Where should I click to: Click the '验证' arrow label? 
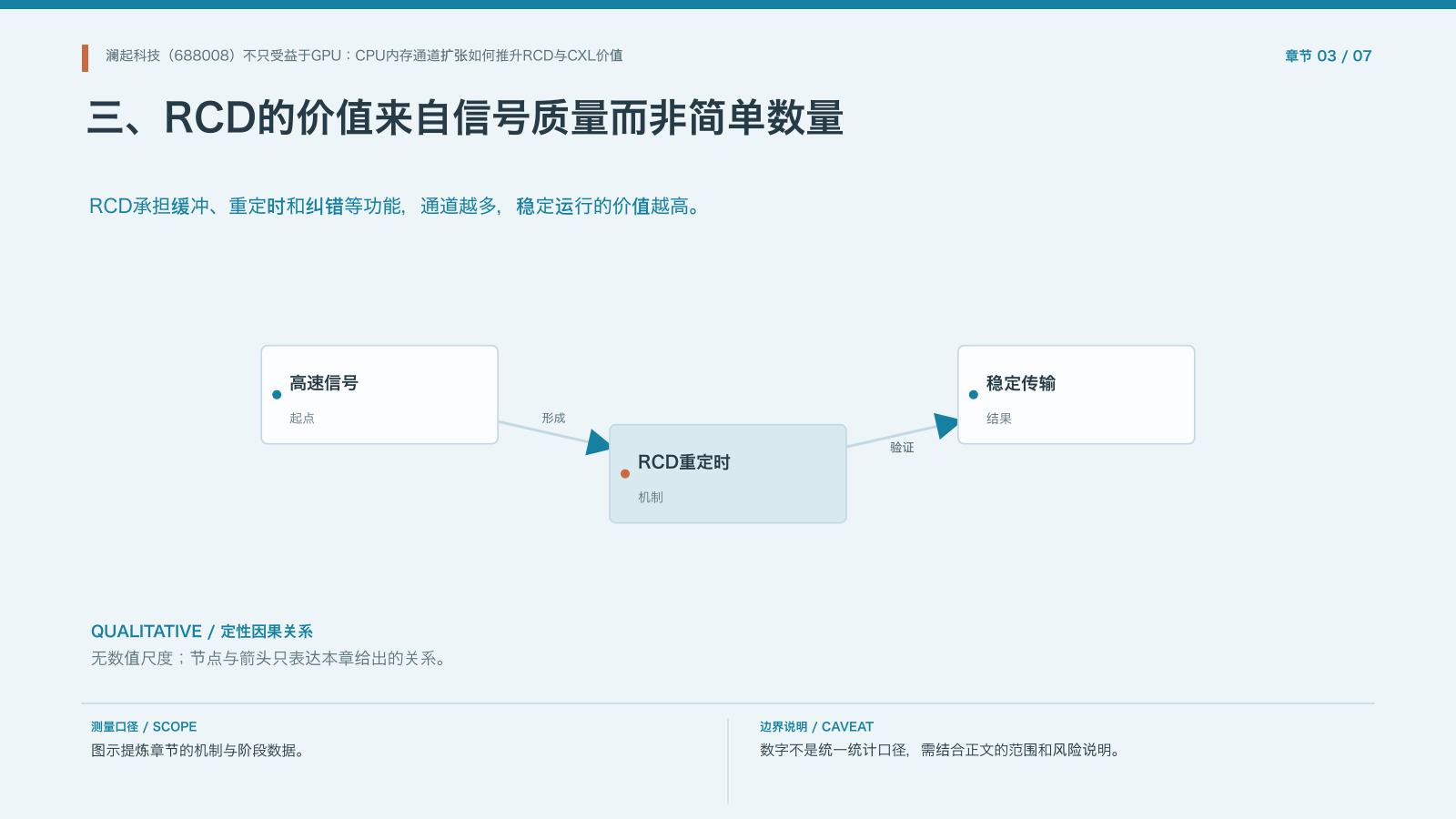(x=902, y=448)
